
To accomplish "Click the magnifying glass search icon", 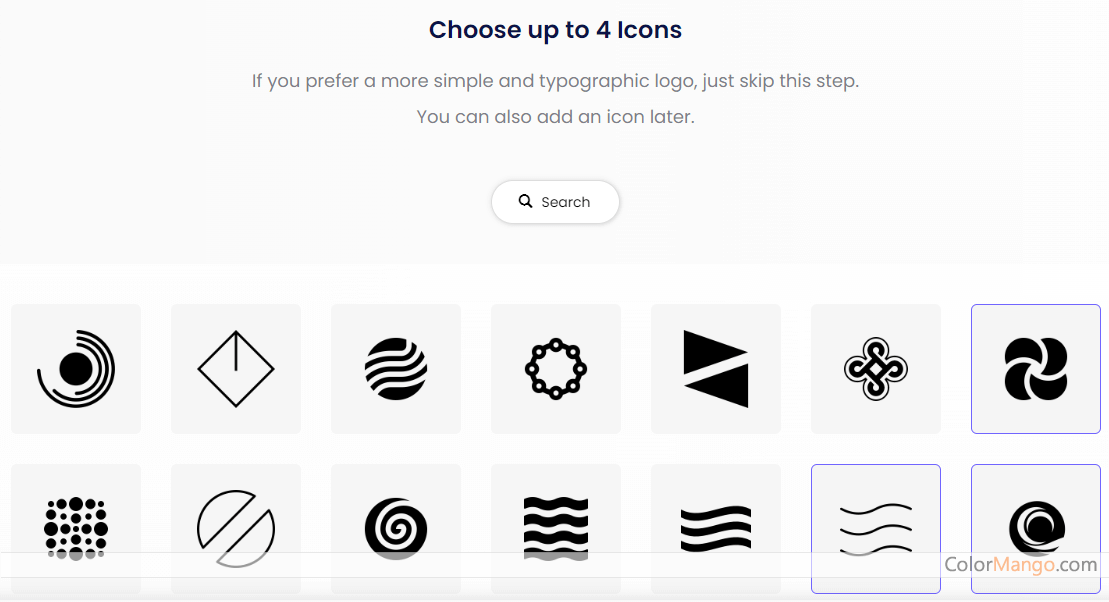I will [526, 202].
